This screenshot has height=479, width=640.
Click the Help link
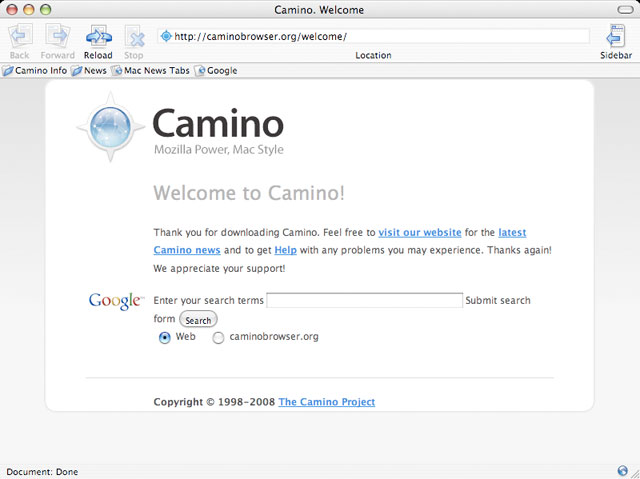(285, 250)
